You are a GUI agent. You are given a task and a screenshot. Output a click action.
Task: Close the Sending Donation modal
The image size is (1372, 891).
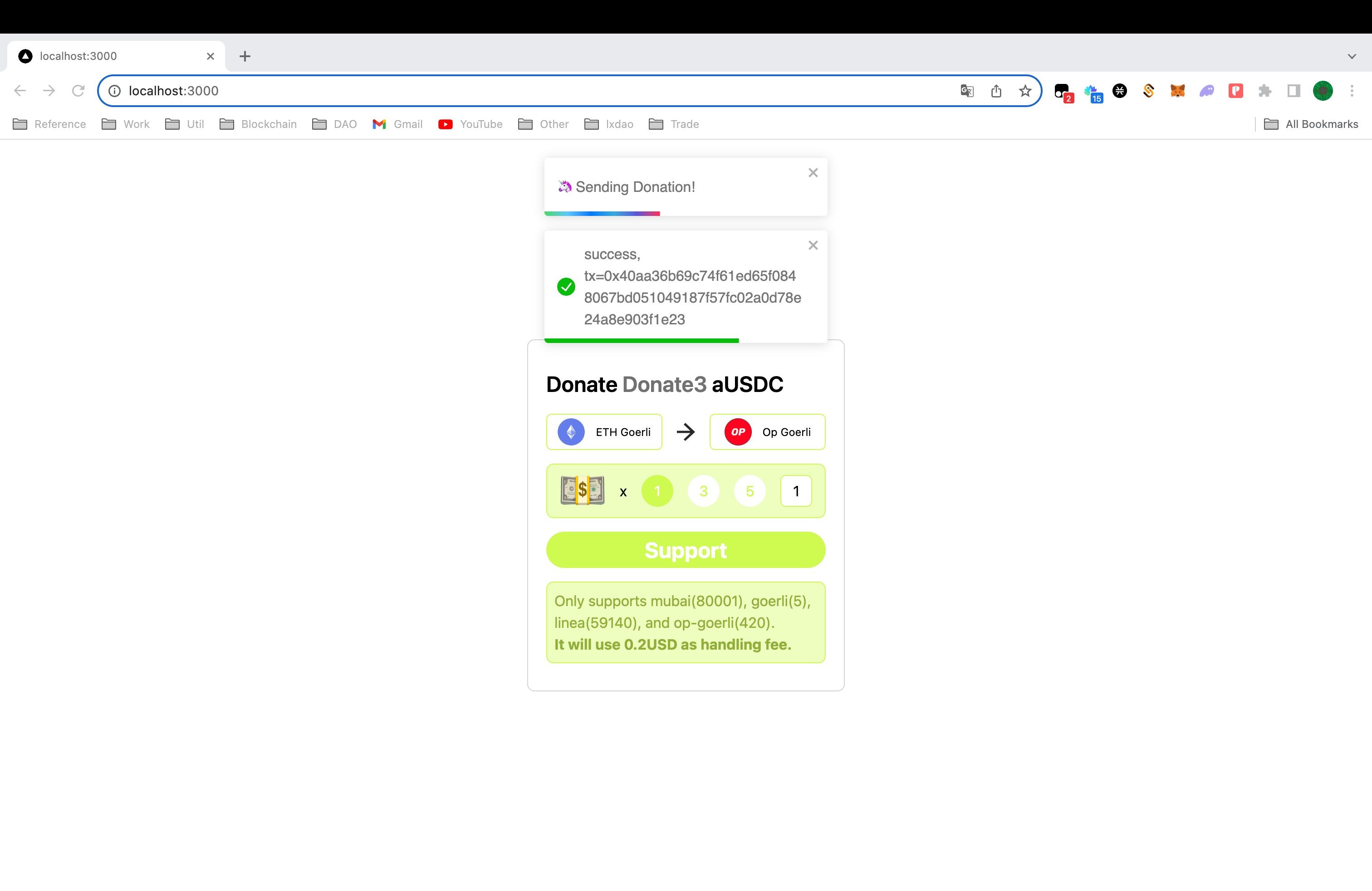coord(813,172)
